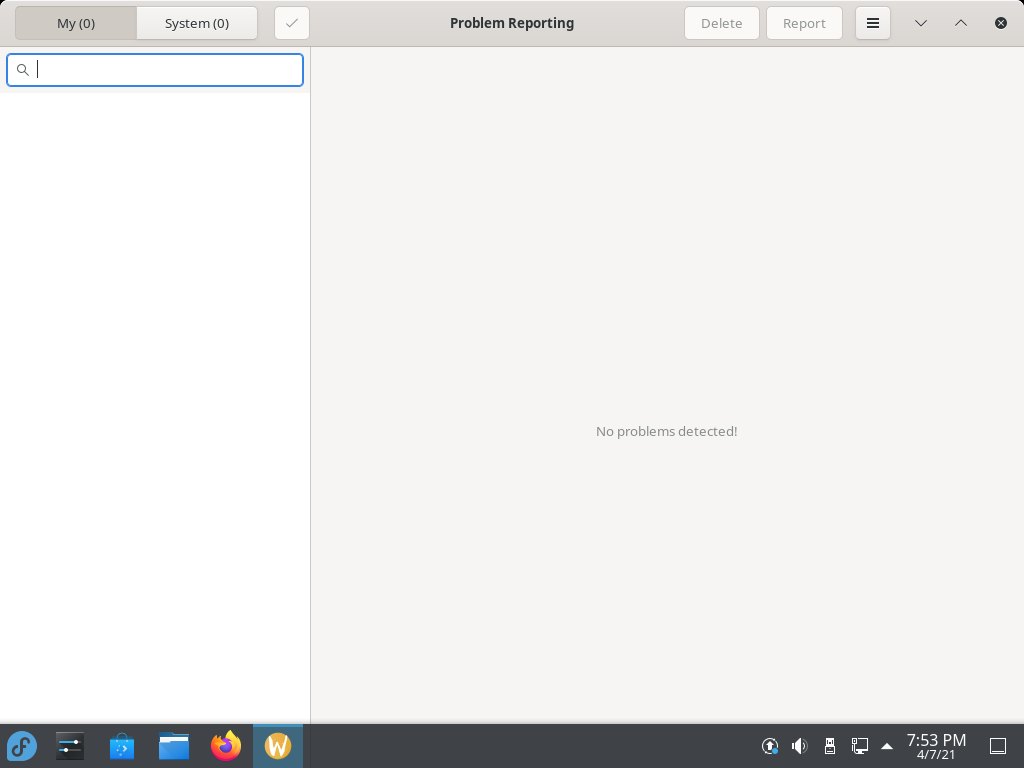Select the Problem Reporting taskbar entry
Image resolution: width=1024 pixels, height=768 pixels.
(x=278, y=746)
